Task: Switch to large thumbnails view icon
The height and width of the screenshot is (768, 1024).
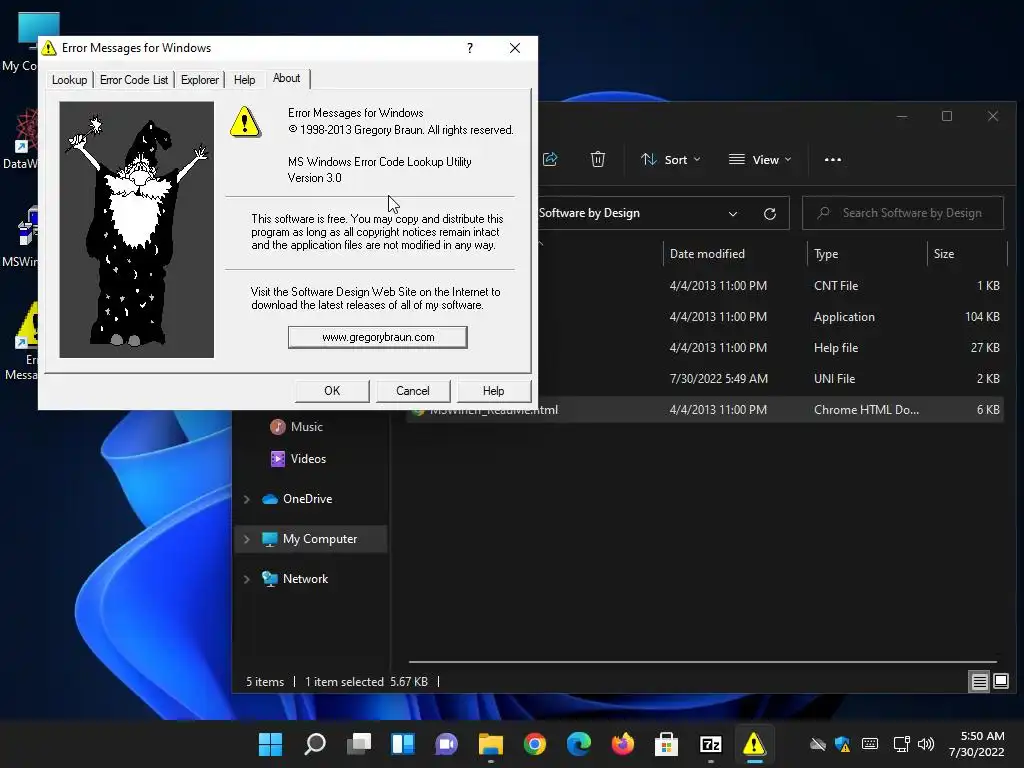Action: pos(1000,682)
